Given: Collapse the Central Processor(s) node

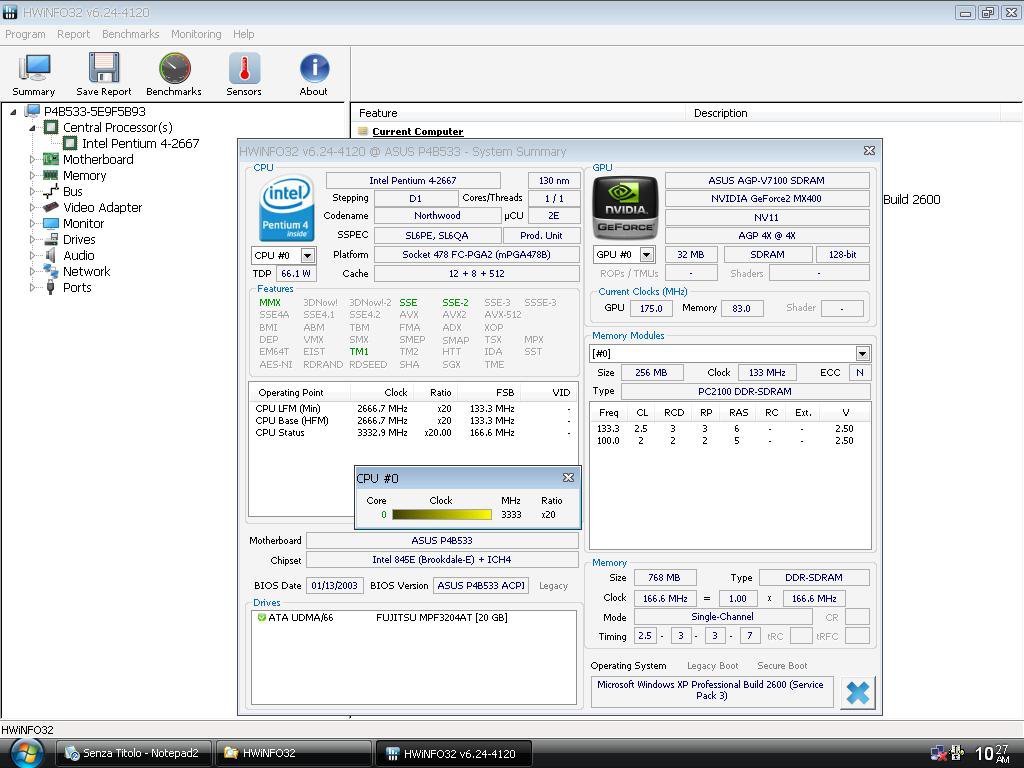Looking at the screenshot, I should coord(32,128).
